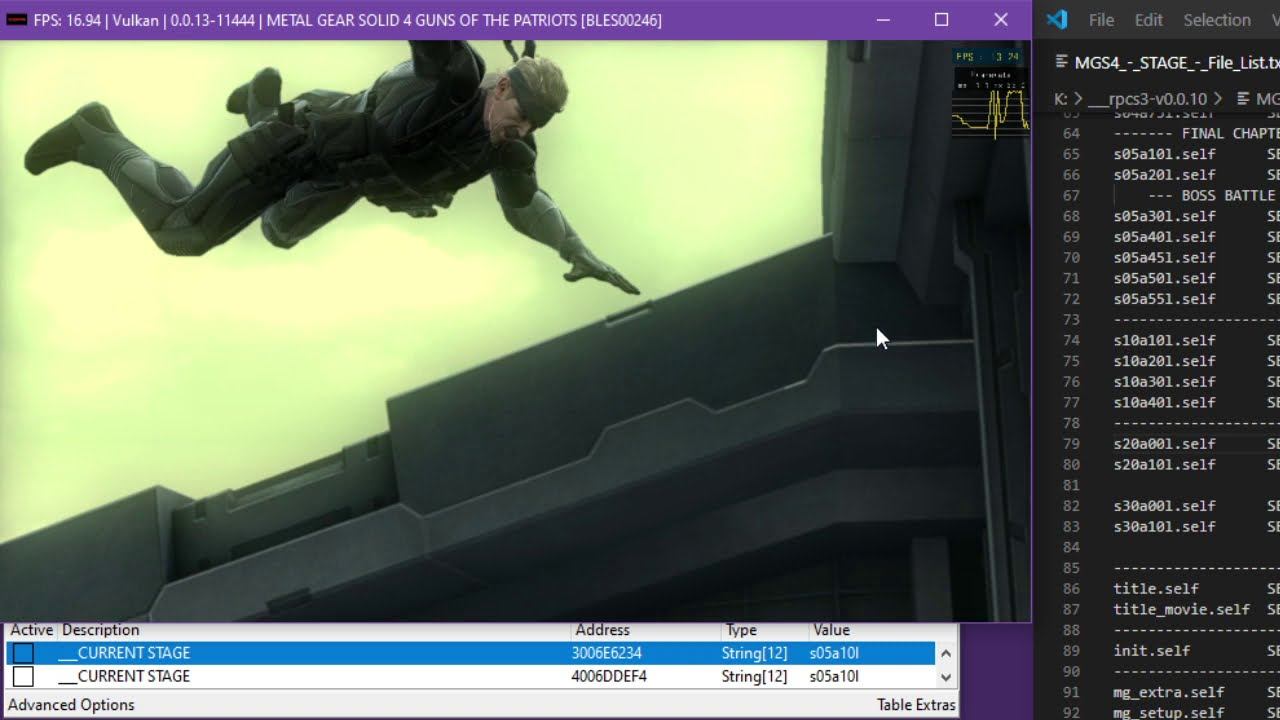This screenshot has height=720, width=1280.
Task: Click mg_extra.self text on line 91
Action: [1169, 692]
